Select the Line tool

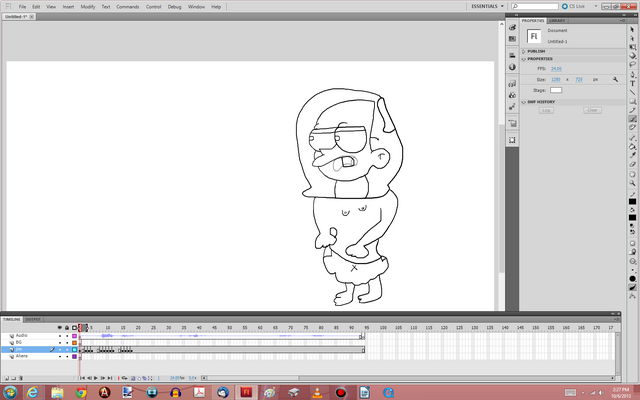point(633,92)
